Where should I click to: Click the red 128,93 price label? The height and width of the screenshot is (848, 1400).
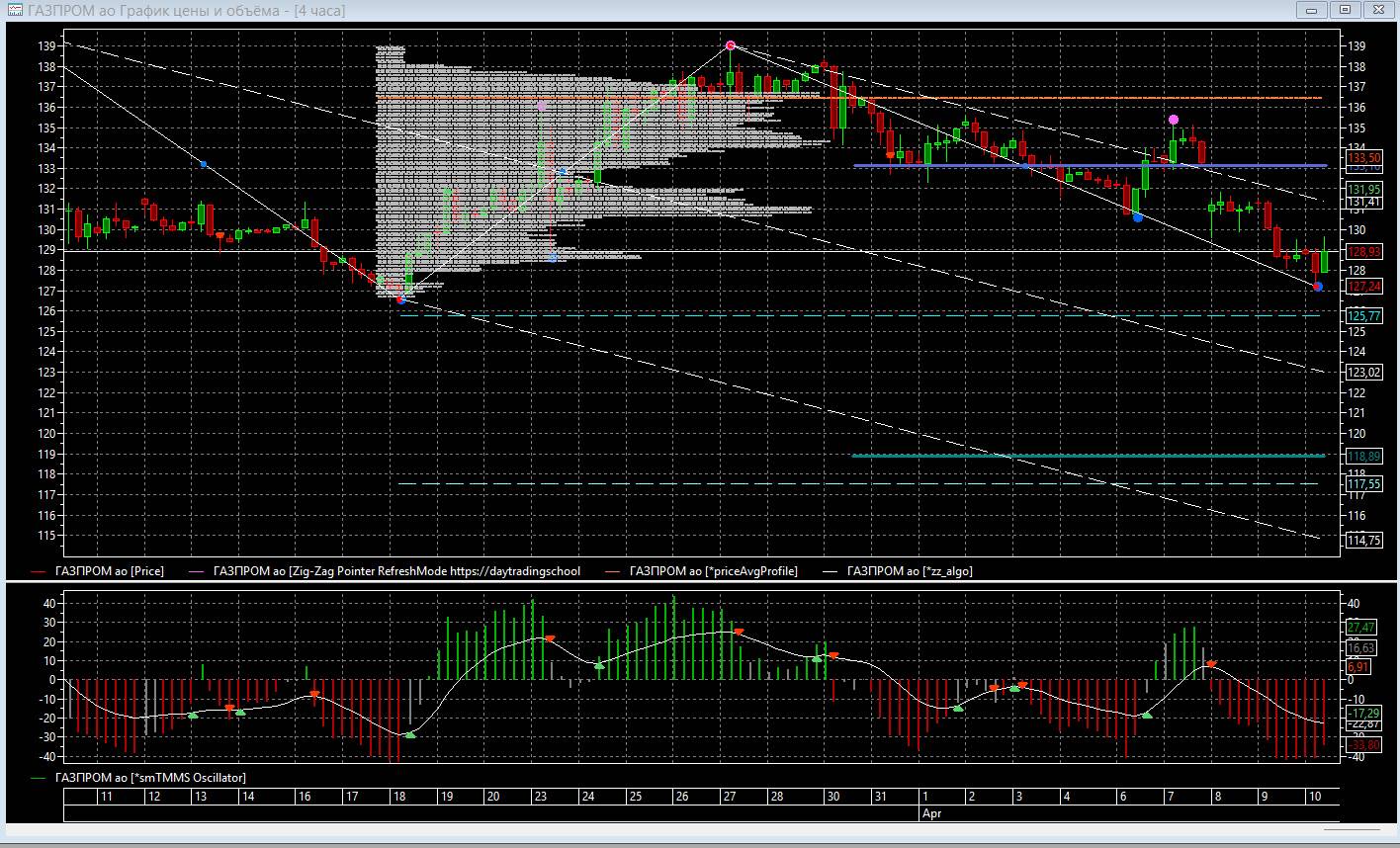coord(1364,252)
